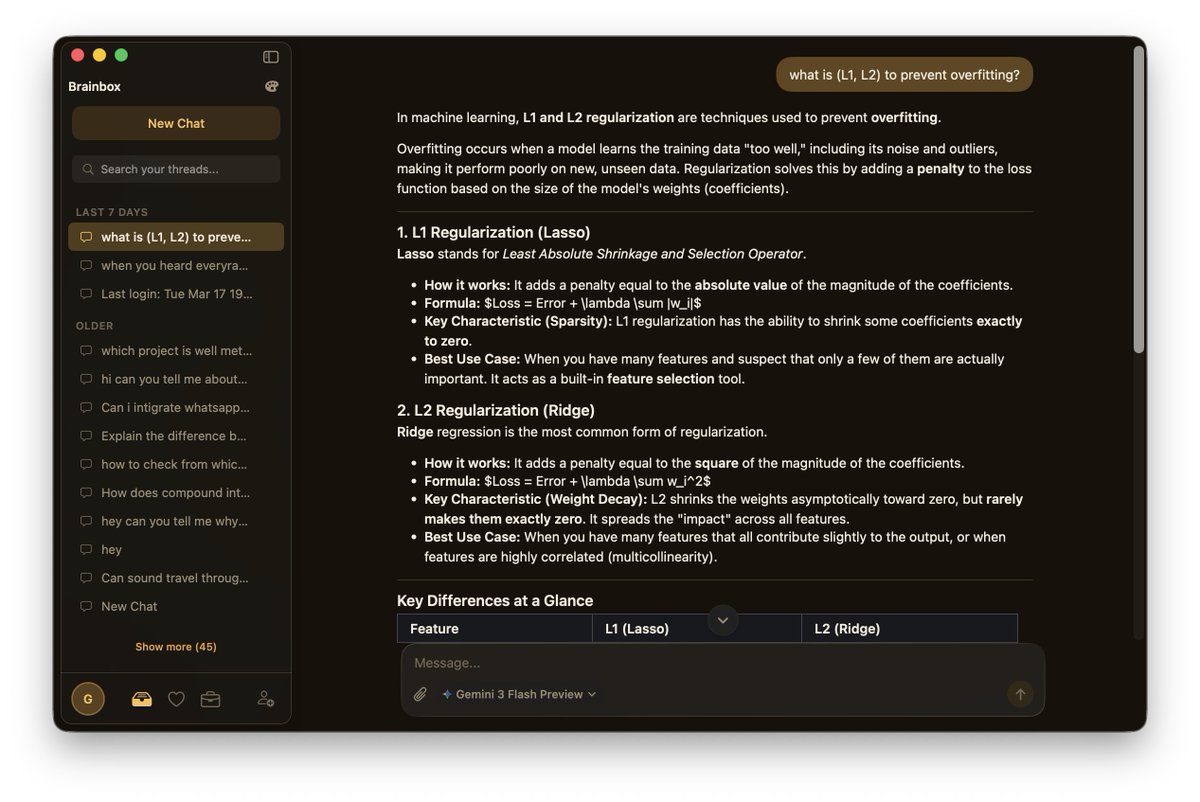Click 'Key Characteristic (Weight Decay):' bullet text
This screenshot has height=802, width=1200.
coord(536,499)
